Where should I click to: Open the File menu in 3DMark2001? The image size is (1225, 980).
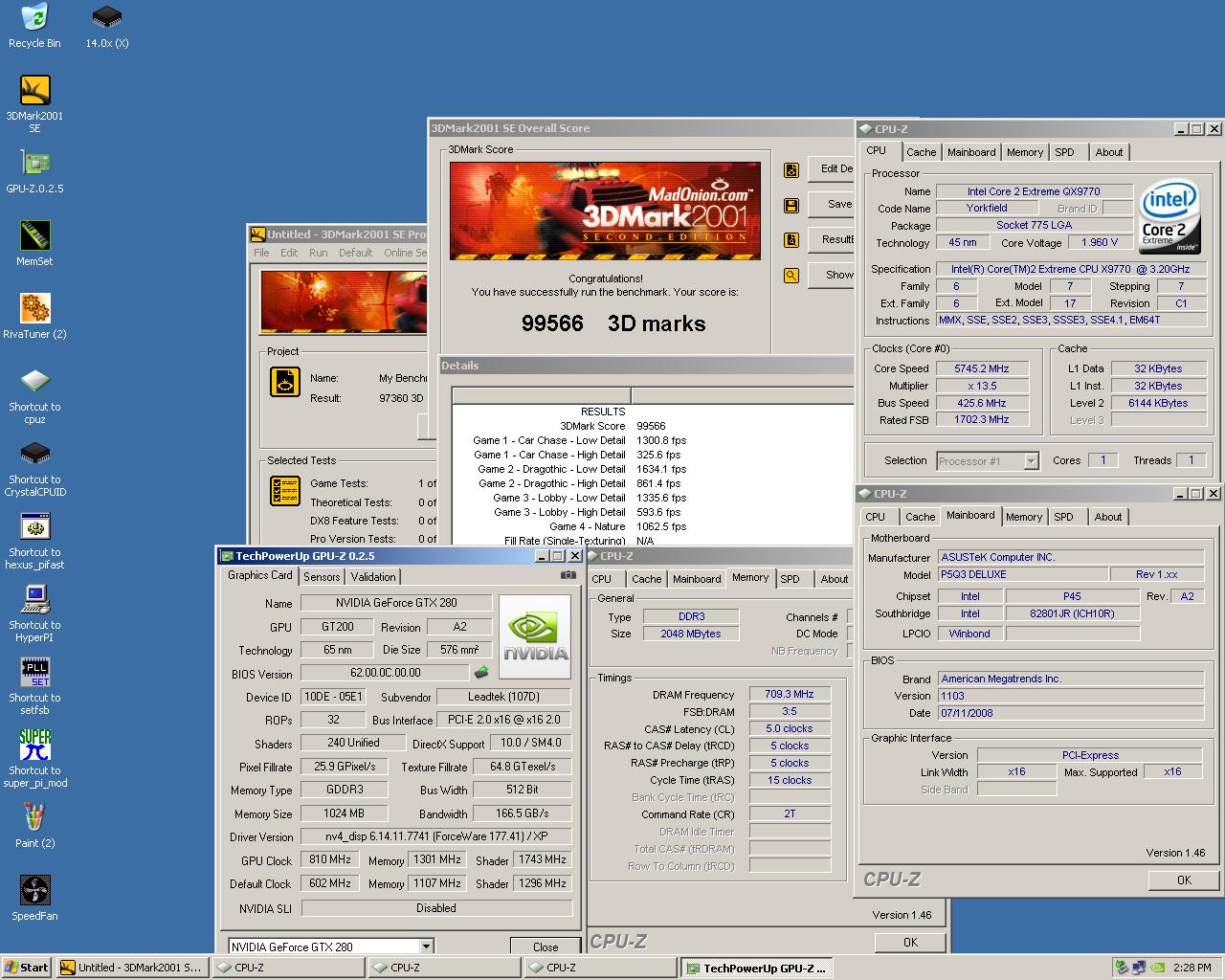point(261,253)
